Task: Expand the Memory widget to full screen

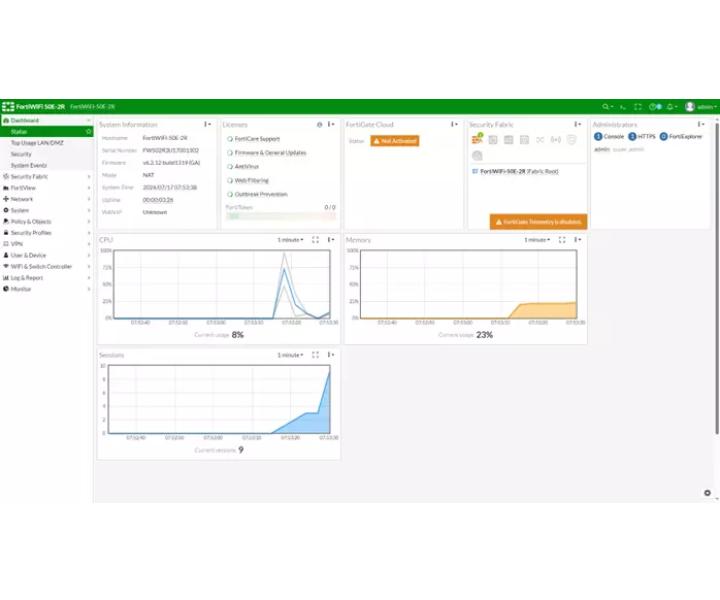Action: pos(562,240)
